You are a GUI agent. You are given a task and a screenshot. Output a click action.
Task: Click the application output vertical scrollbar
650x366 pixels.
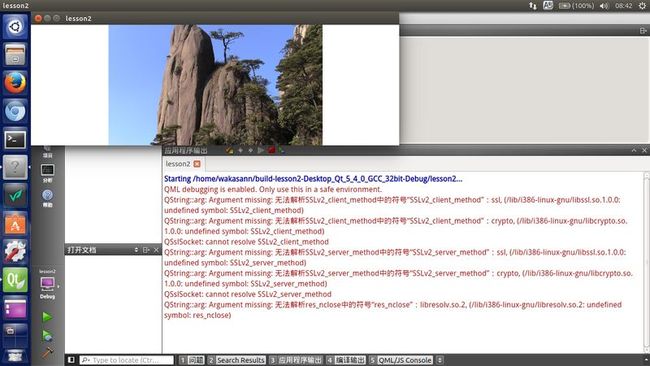[x=646, y=263]
